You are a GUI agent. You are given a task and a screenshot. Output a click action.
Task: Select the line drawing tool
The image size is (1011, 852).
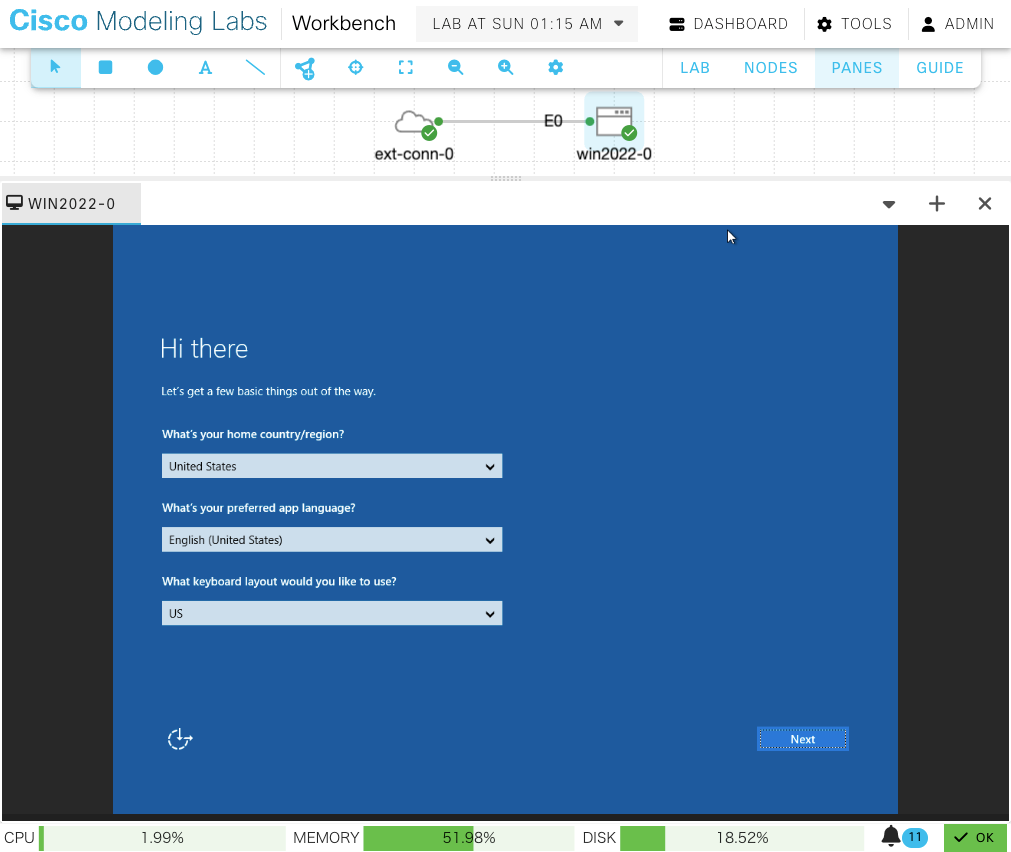tap(255, 67)
